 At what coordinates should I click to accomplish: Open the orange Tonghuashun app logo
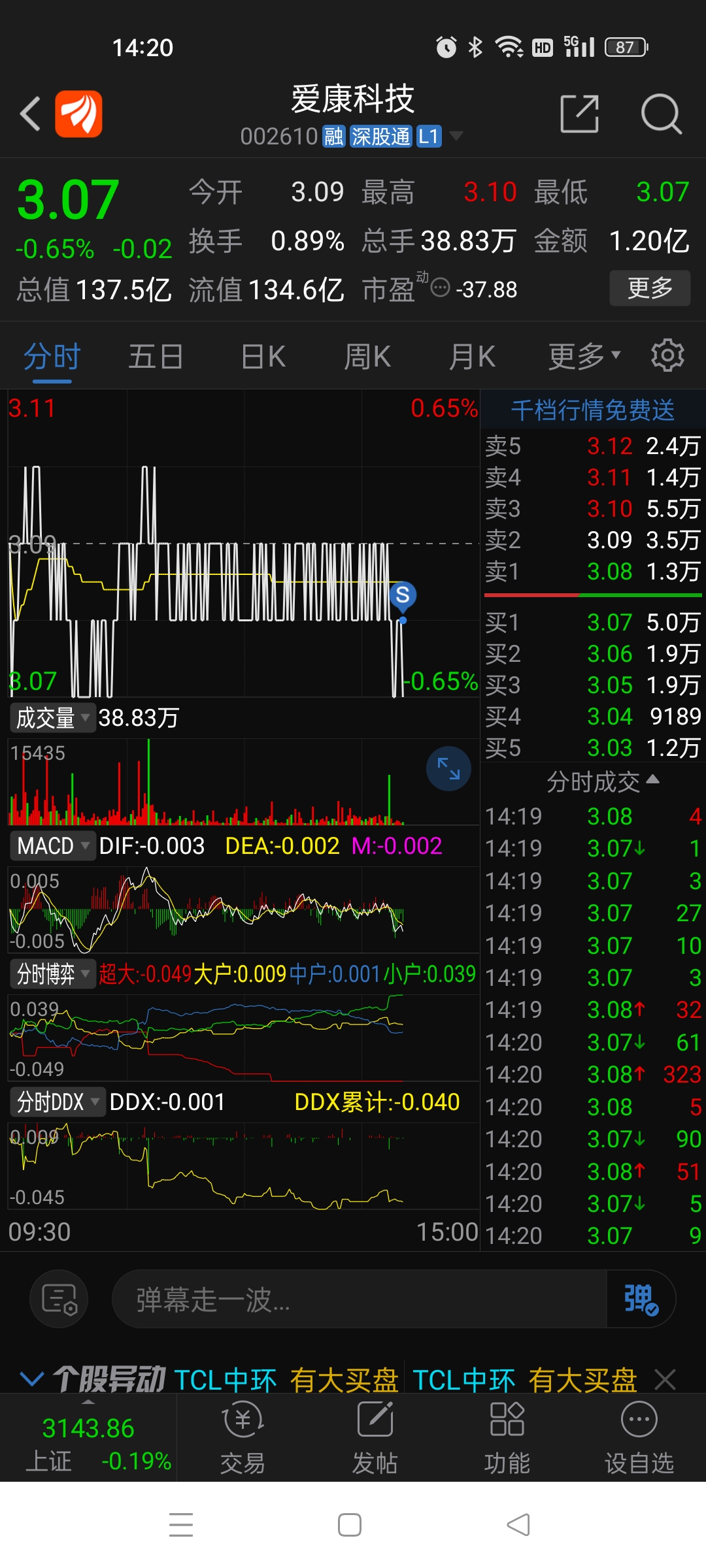click(78, 114)
